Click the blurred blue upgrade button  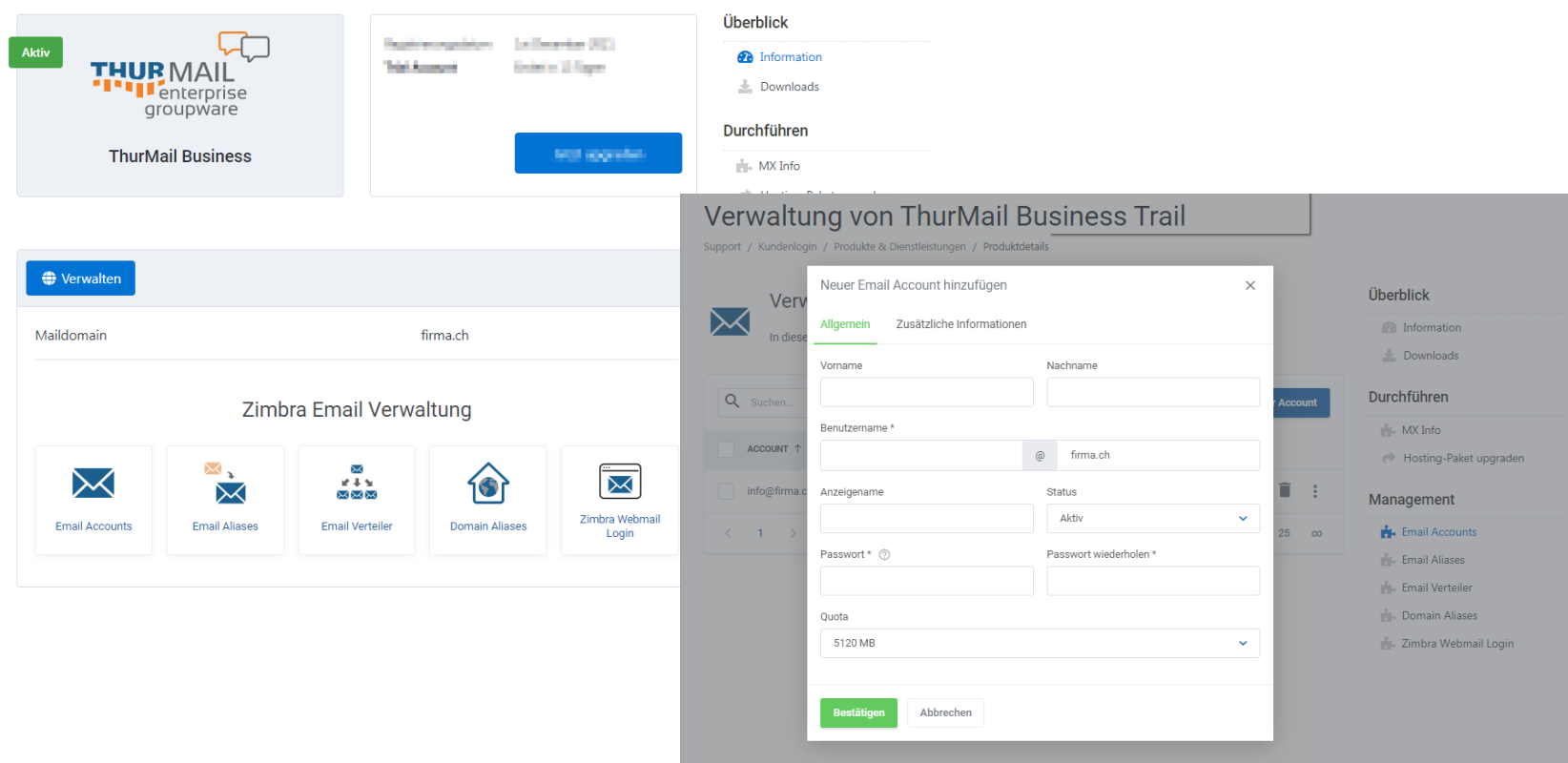pyautogui.click(x=598, y=154)
